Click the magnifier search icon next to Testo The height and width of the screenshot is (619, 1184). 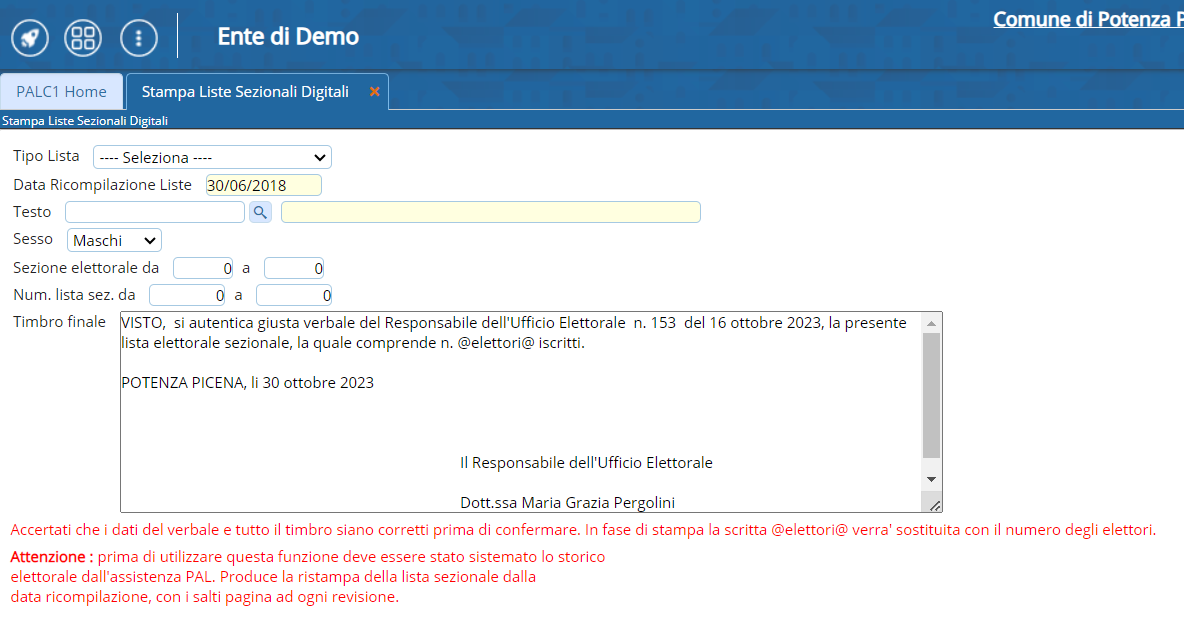pyautogui.click(x=260, y=212)
